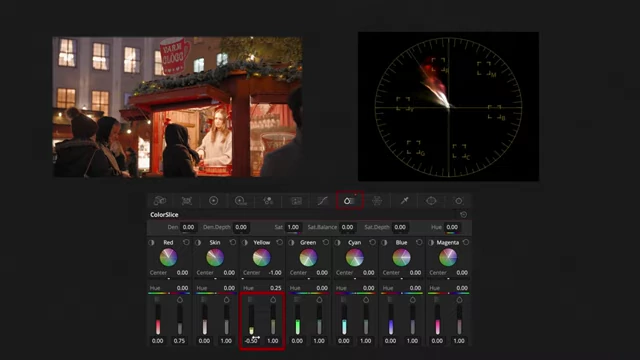Viewport: 640px width, 360px height.
Task: Reset the Yellow slice
Action: click(280, 242)
